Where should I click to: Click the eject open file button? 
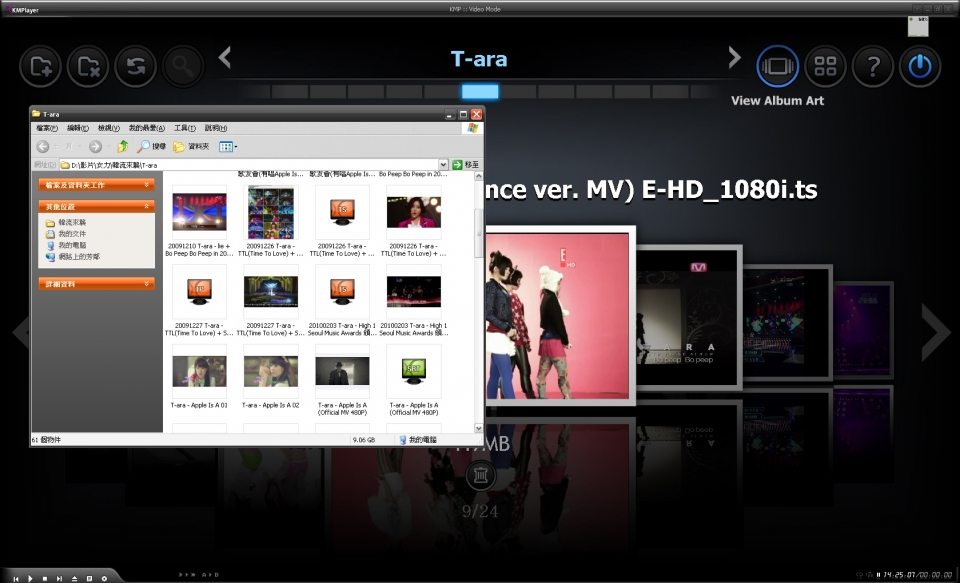click(74, 578)
